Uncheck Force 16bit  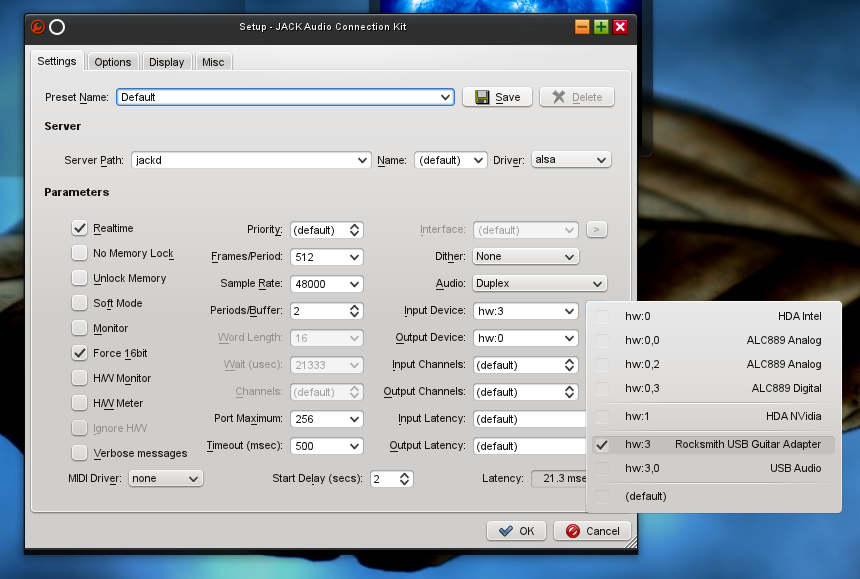coord(80,353)
